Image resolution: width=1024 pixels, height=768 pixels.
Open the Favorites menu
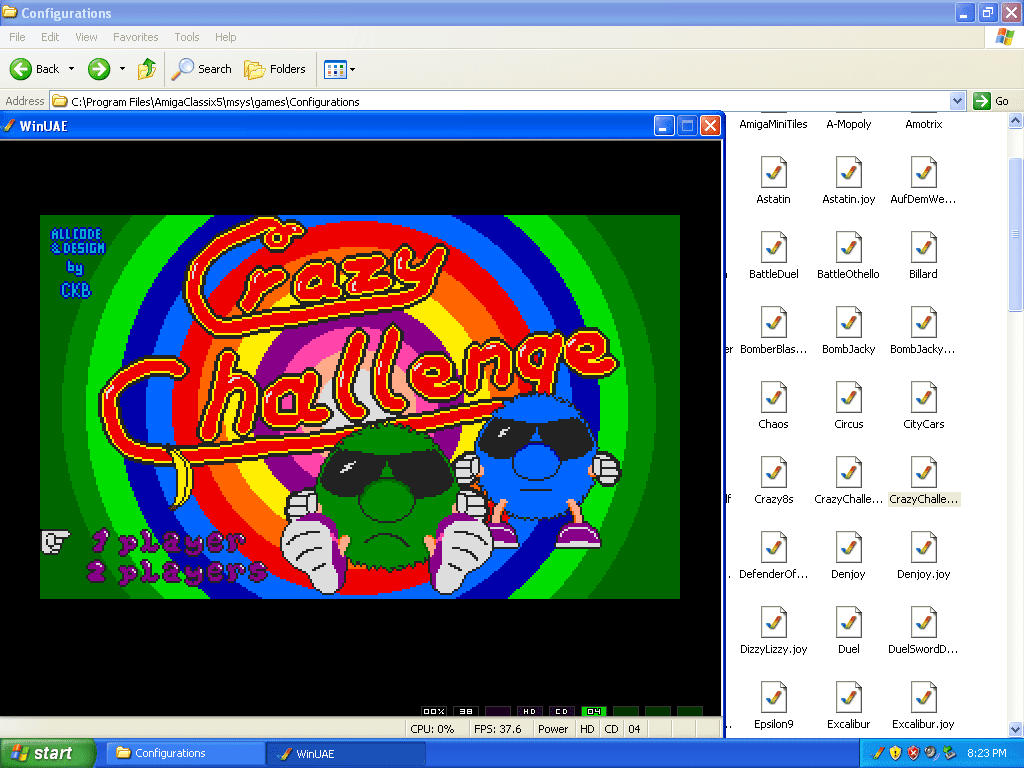click(x=135, y=37)
